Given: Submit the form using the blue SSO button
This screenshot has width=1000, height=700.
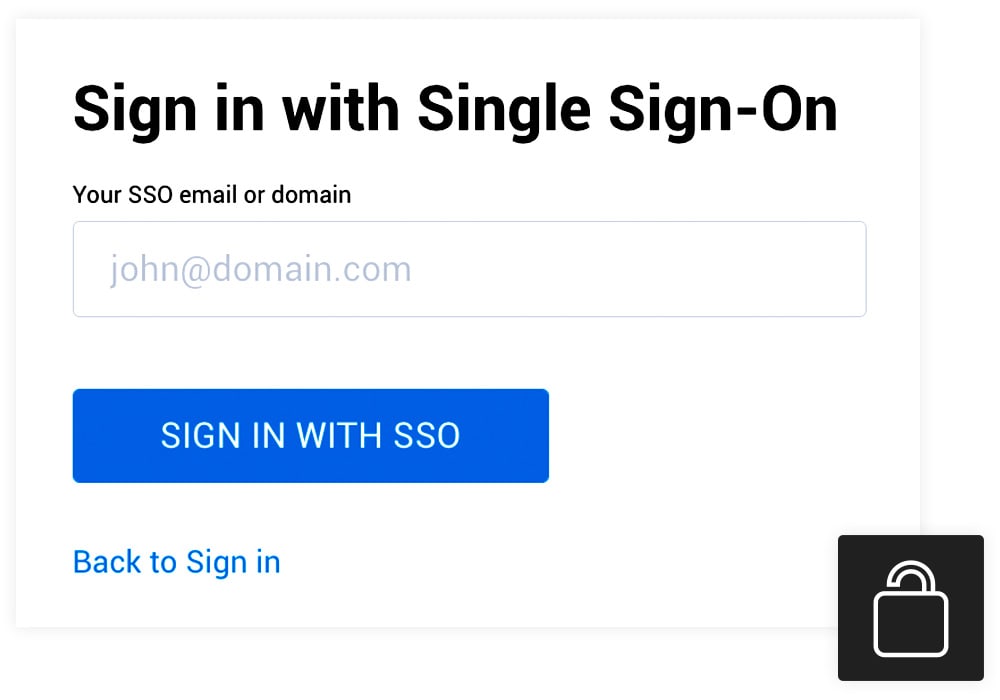Looking at the screenshot, I should coord(310,436).
